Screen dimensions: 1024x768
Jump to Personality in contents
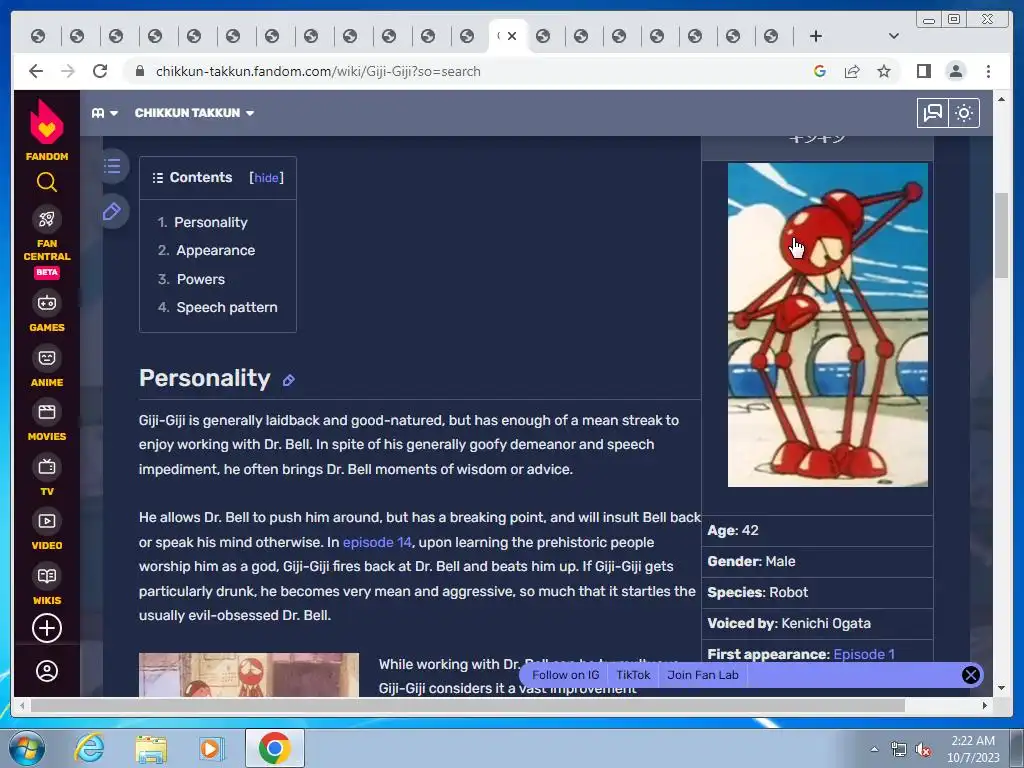tap(210, 222)
